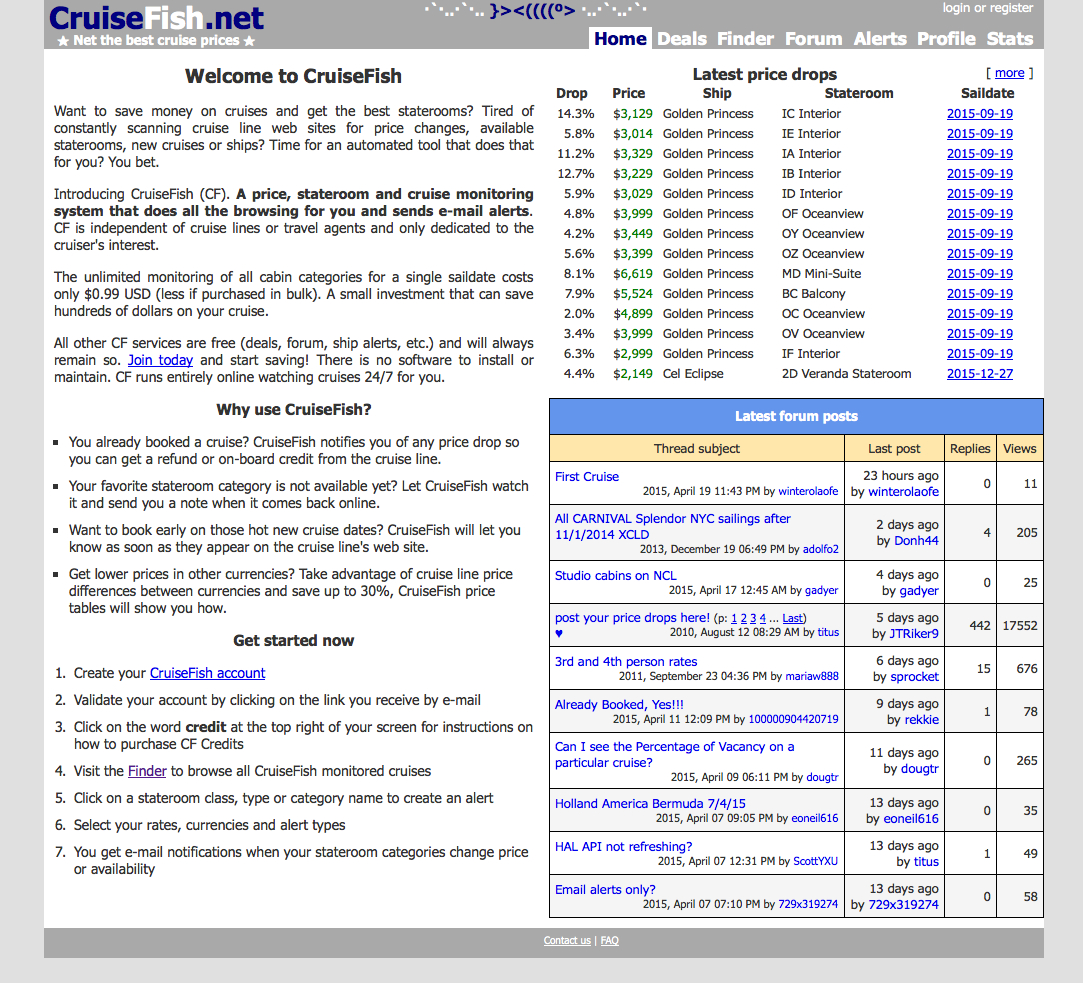
Task: View thread author ScottYXU's profile
Action: [815, 861]
